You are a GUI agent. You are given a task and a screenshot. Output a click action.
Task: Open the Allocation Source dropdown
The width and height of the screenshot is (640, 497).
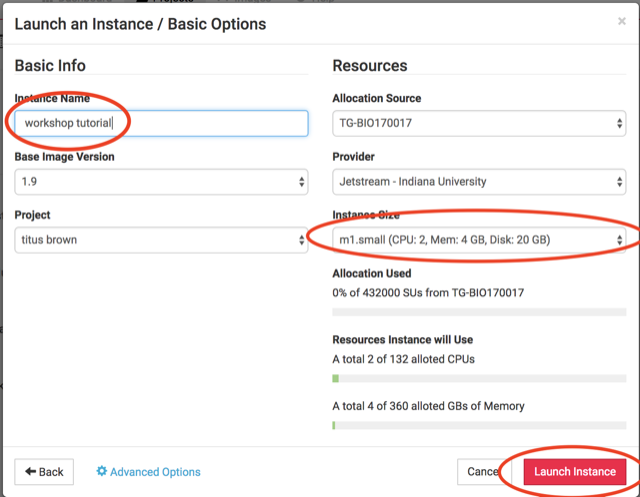pyautogui.click(x=479, y=123)
